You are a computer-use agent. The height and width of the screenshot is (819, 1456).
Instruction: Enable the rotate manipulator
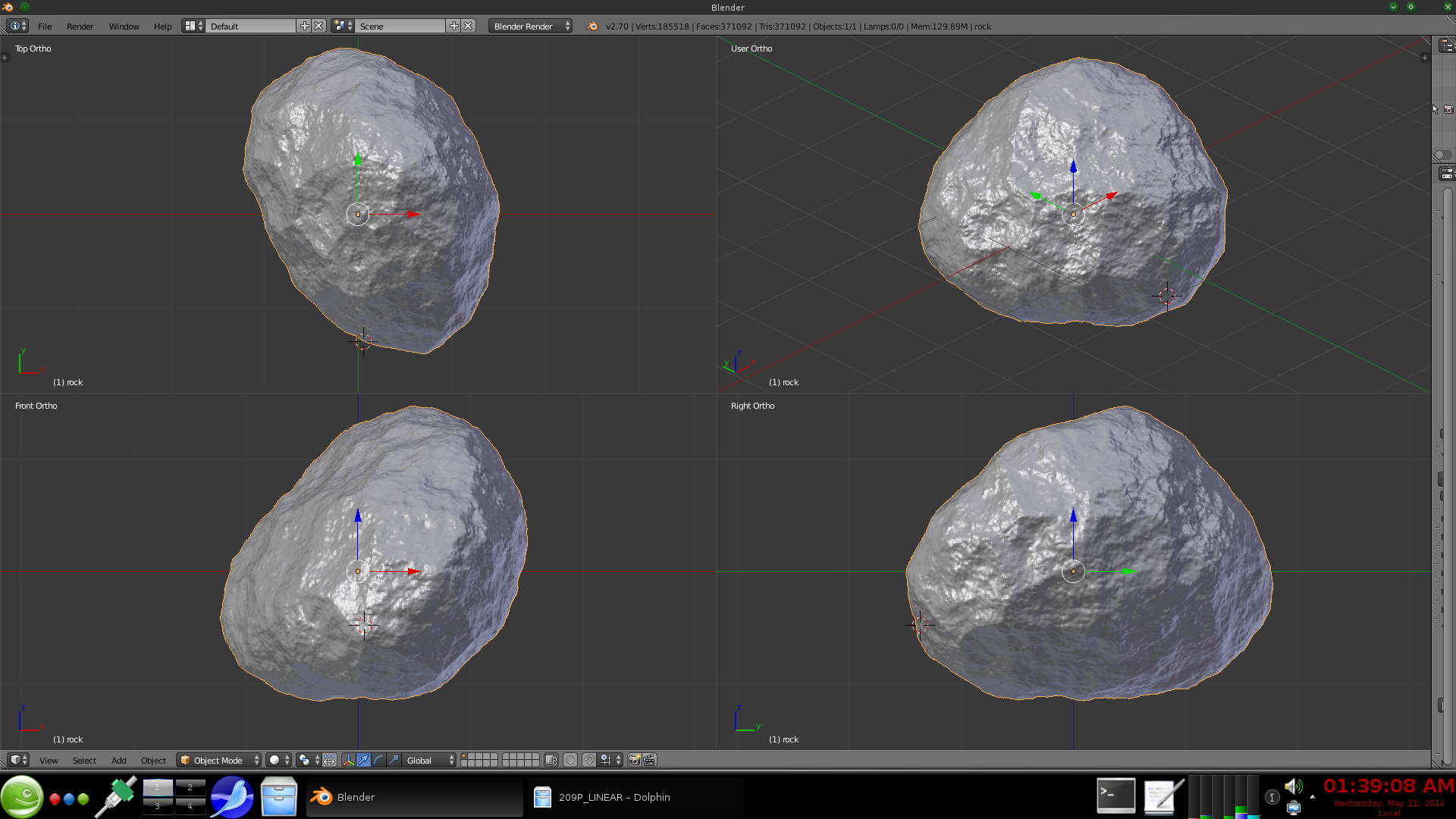click(378, 760)
